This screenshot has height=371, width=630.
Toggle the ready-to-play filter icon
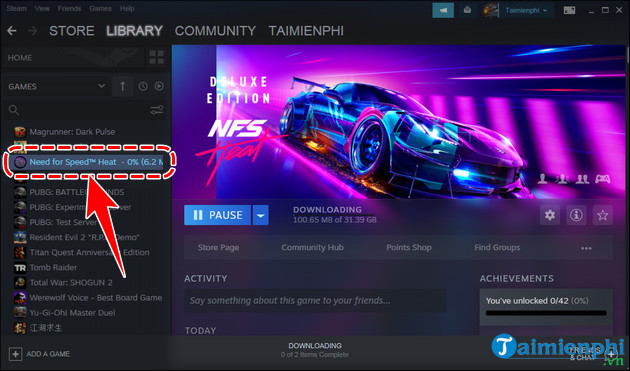coord(160,86)
